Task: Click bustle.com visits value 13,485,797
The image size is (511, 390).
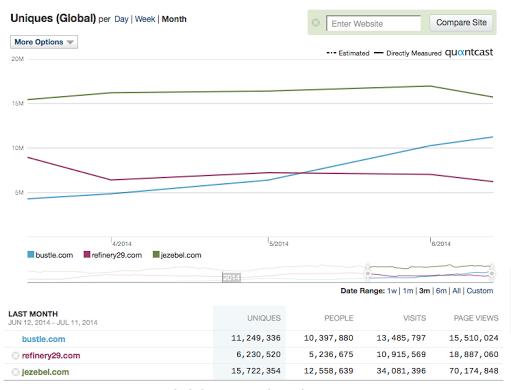Action: (401, 338)
